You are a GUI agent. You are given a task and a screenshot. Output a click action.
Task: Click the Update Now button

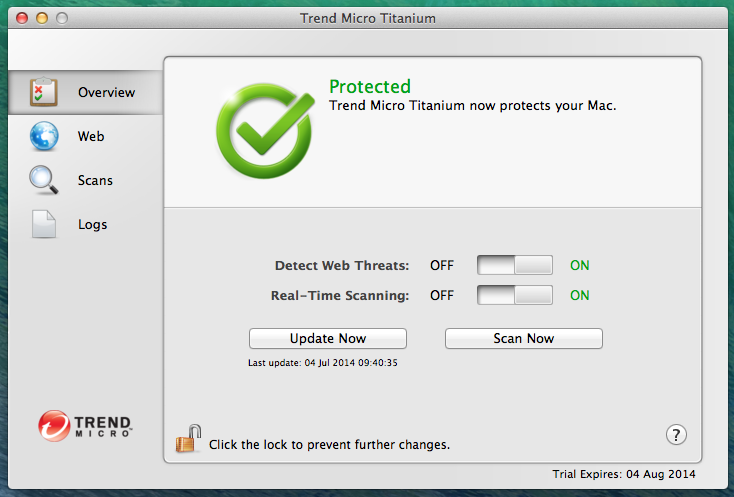click(328, 338)
